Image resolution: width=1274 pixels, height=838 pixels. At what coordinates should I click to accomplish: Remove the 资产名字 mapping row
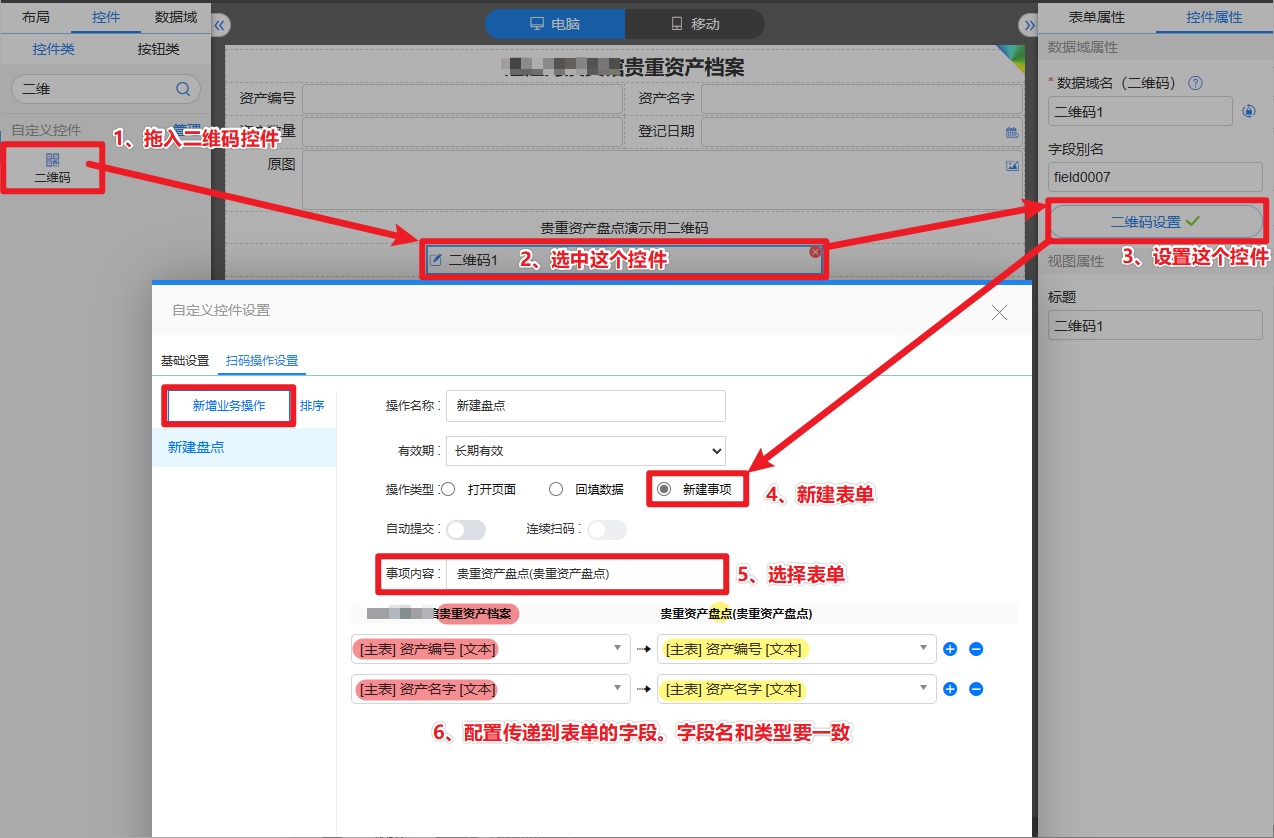(976, 689)
